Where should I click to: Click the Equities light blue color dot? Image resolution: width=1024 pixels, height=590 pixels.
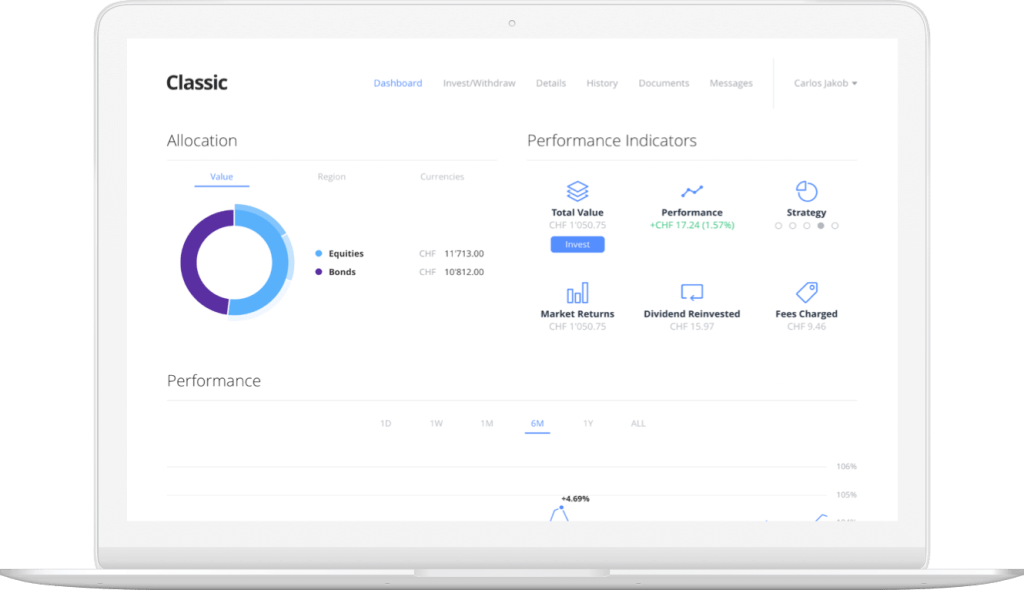[319, 254]
